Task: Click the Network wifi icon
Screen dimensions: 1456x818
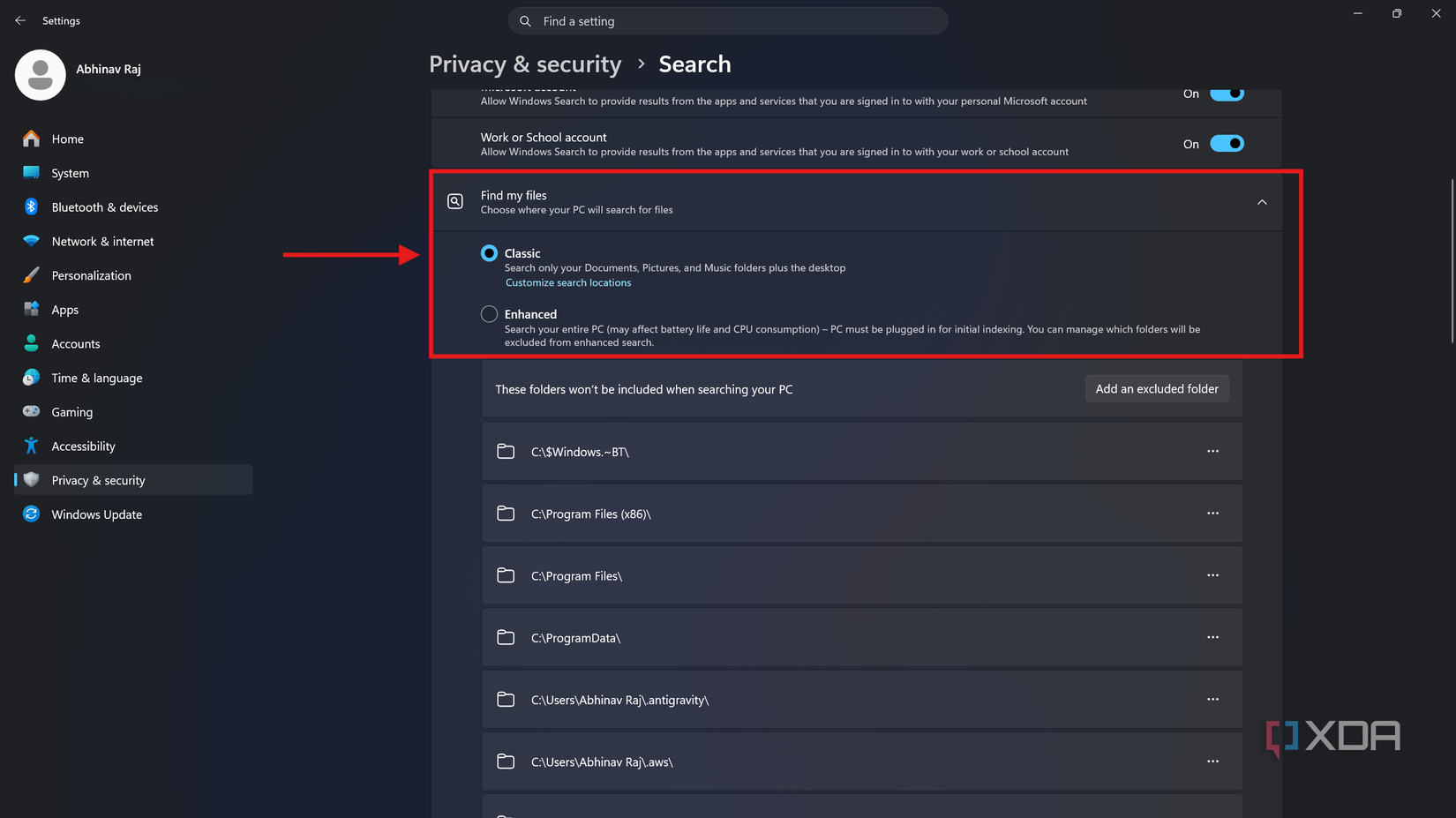Action: (x=32, y=241)
